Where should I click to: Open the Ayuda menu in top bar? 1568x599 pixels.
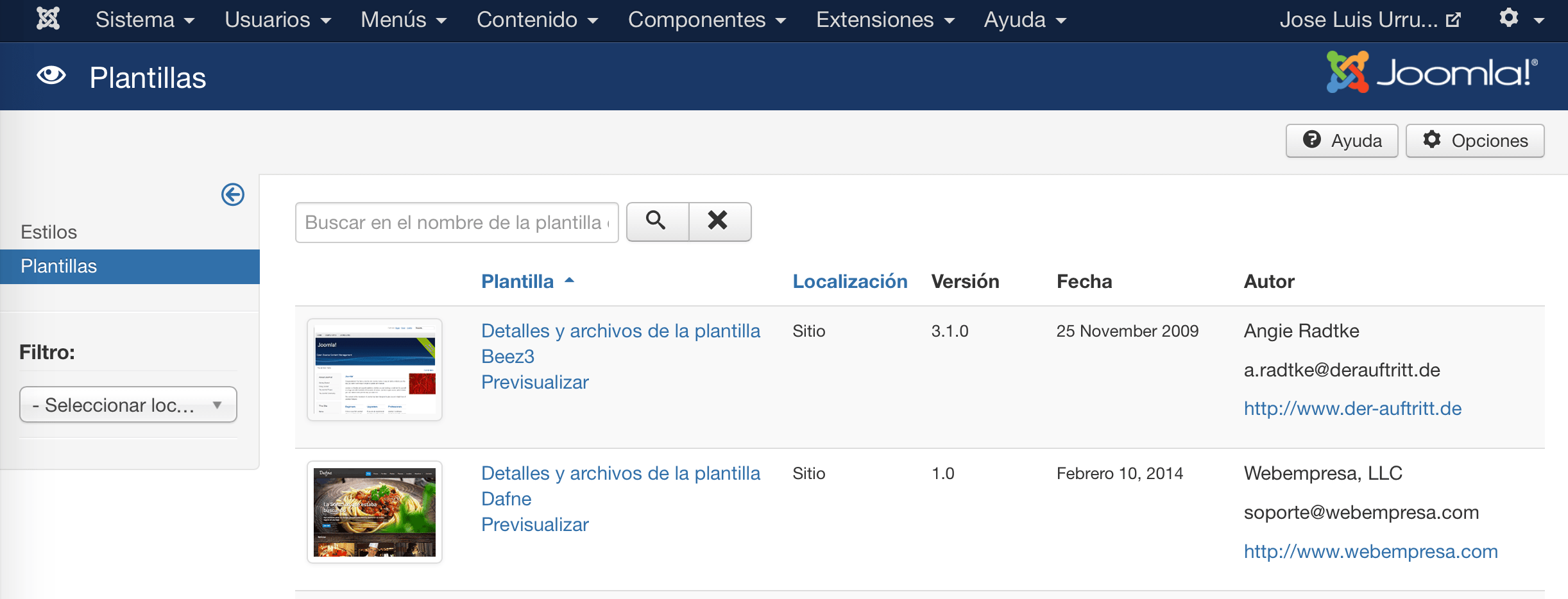1025,20
